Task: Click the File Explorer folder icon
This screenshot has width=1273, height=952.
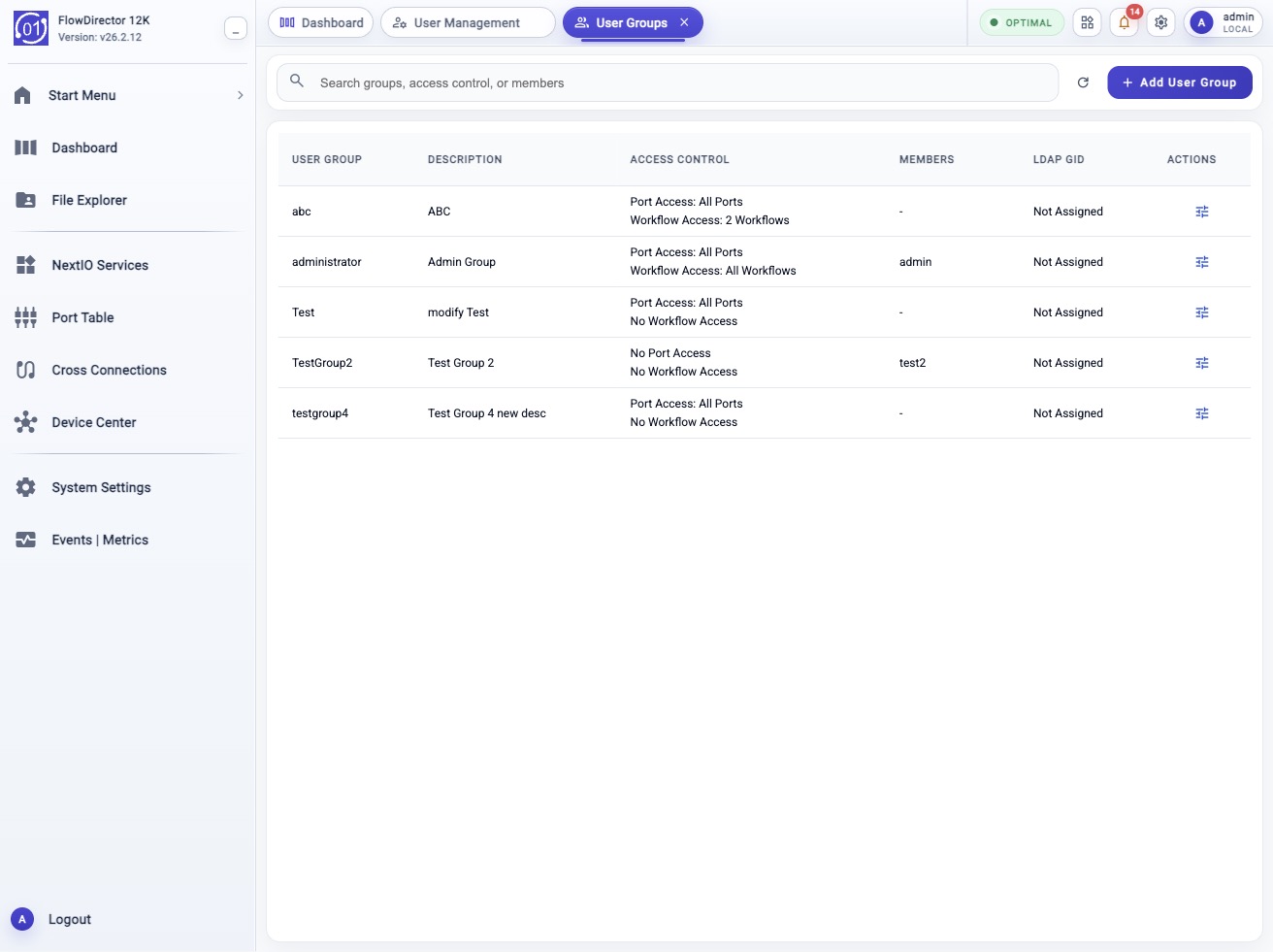Action: 25,200
